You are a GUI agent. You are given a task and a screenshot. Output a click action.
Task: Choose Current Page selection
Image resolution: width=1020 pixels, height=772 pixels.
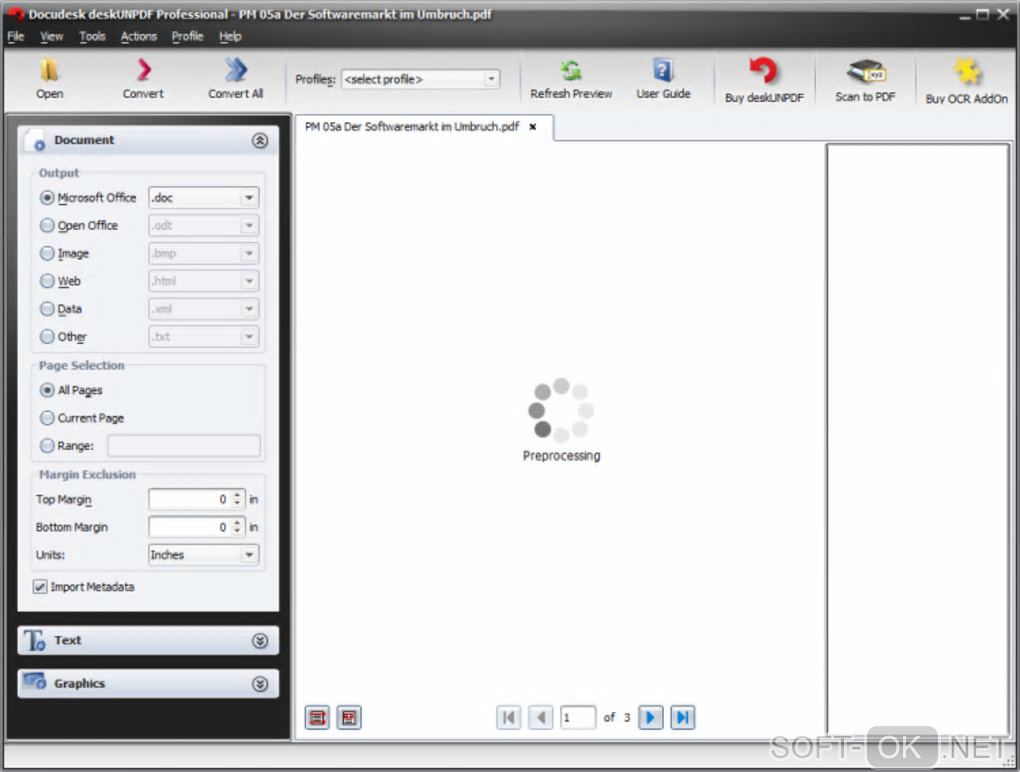47,418
